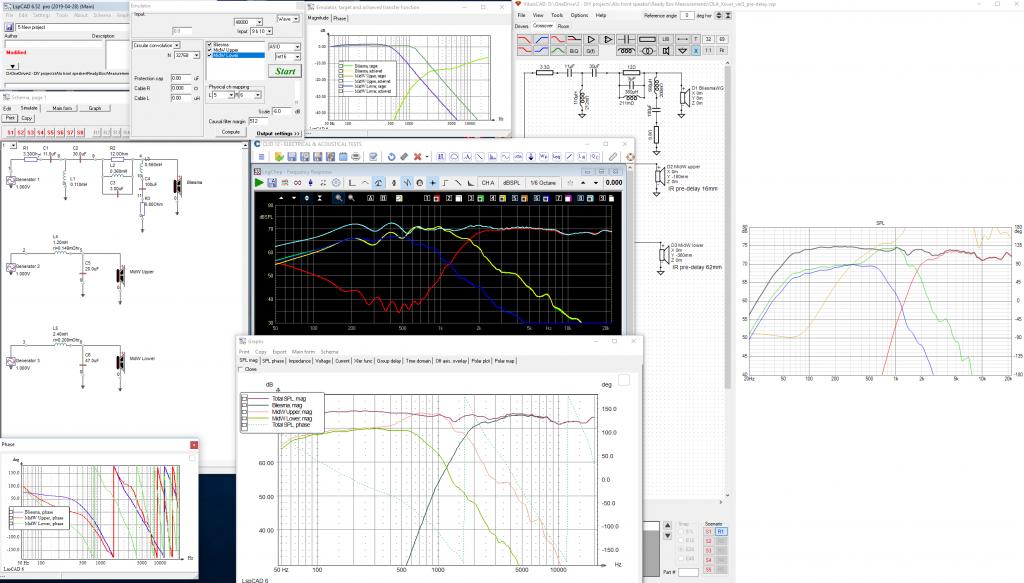Click the Main form button in Schema window
This screenshot has height=583, width=1024.
(62, 108)
